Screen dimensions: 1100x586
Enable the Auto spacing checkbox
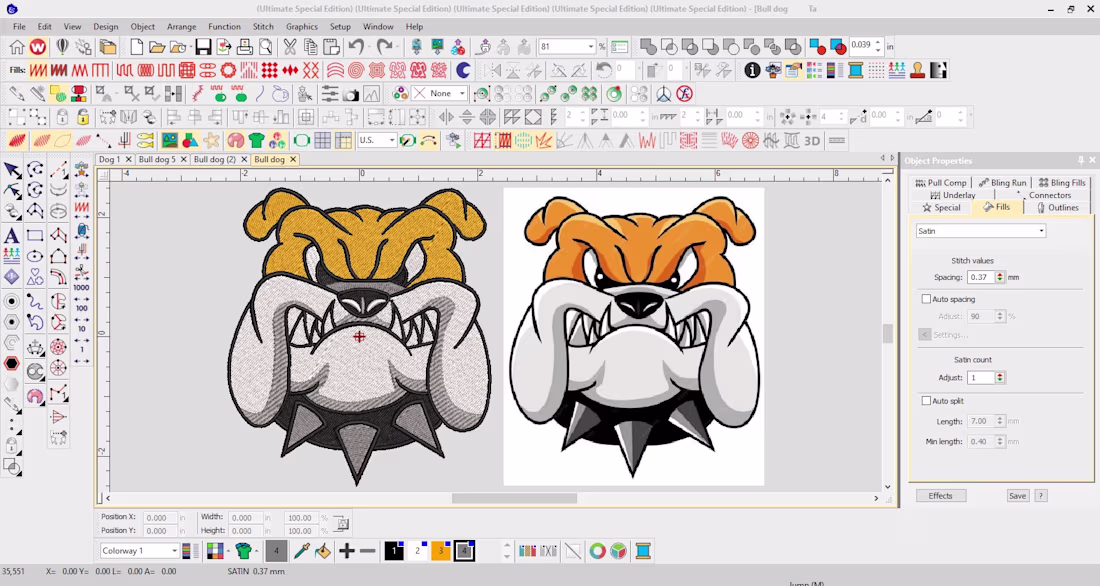tap(926, 299)
